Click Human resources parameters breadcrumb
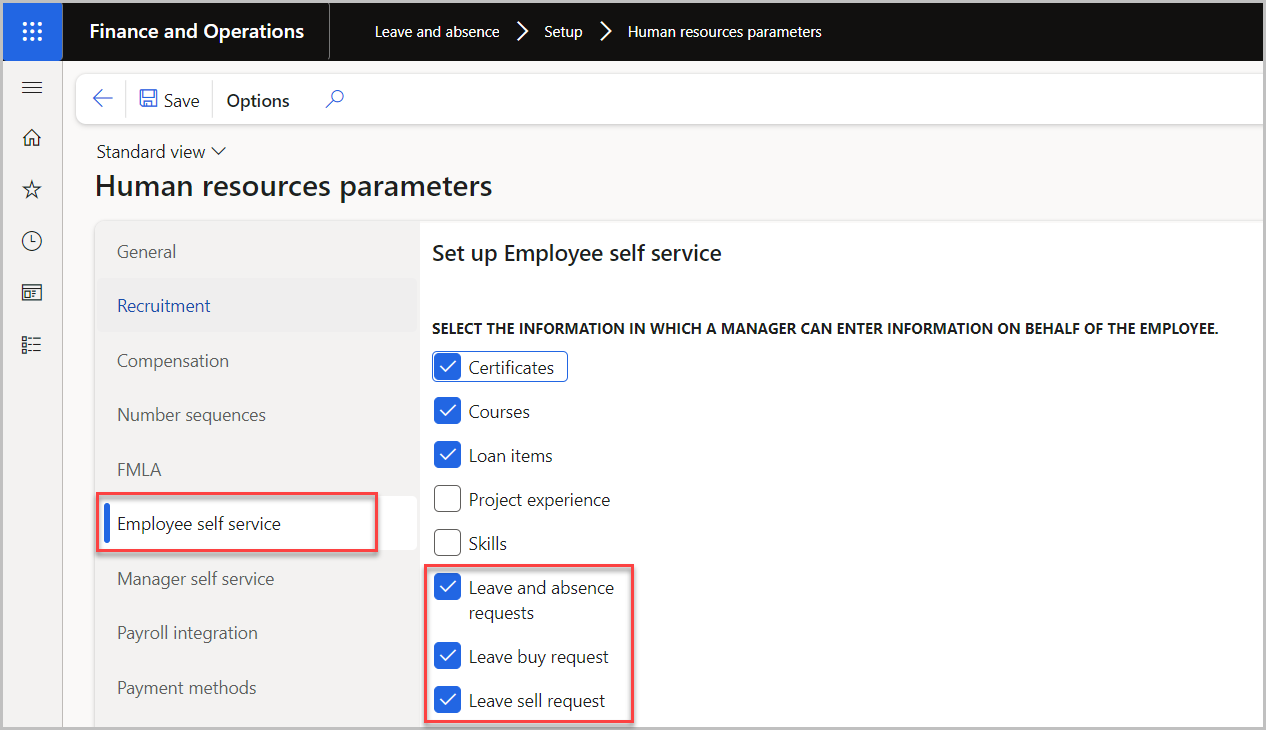 (725, 32)
